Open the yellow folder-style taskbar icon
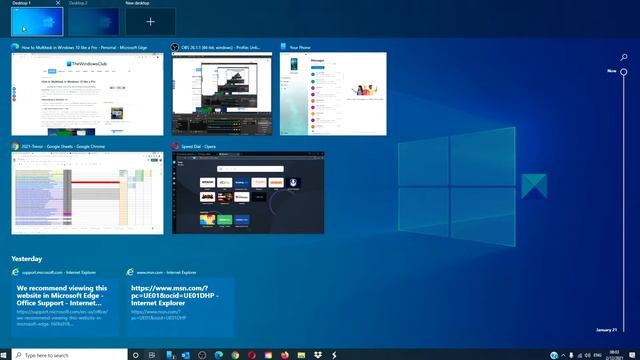 pos(301,355)
